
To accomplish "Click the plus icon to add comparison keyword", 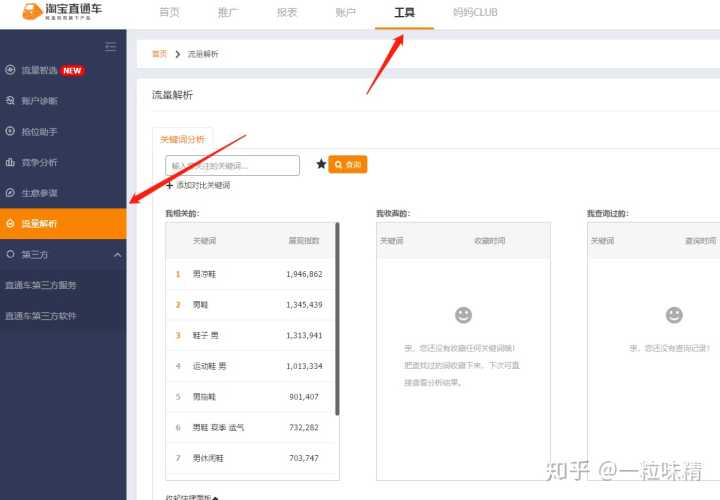I will 169,185.
